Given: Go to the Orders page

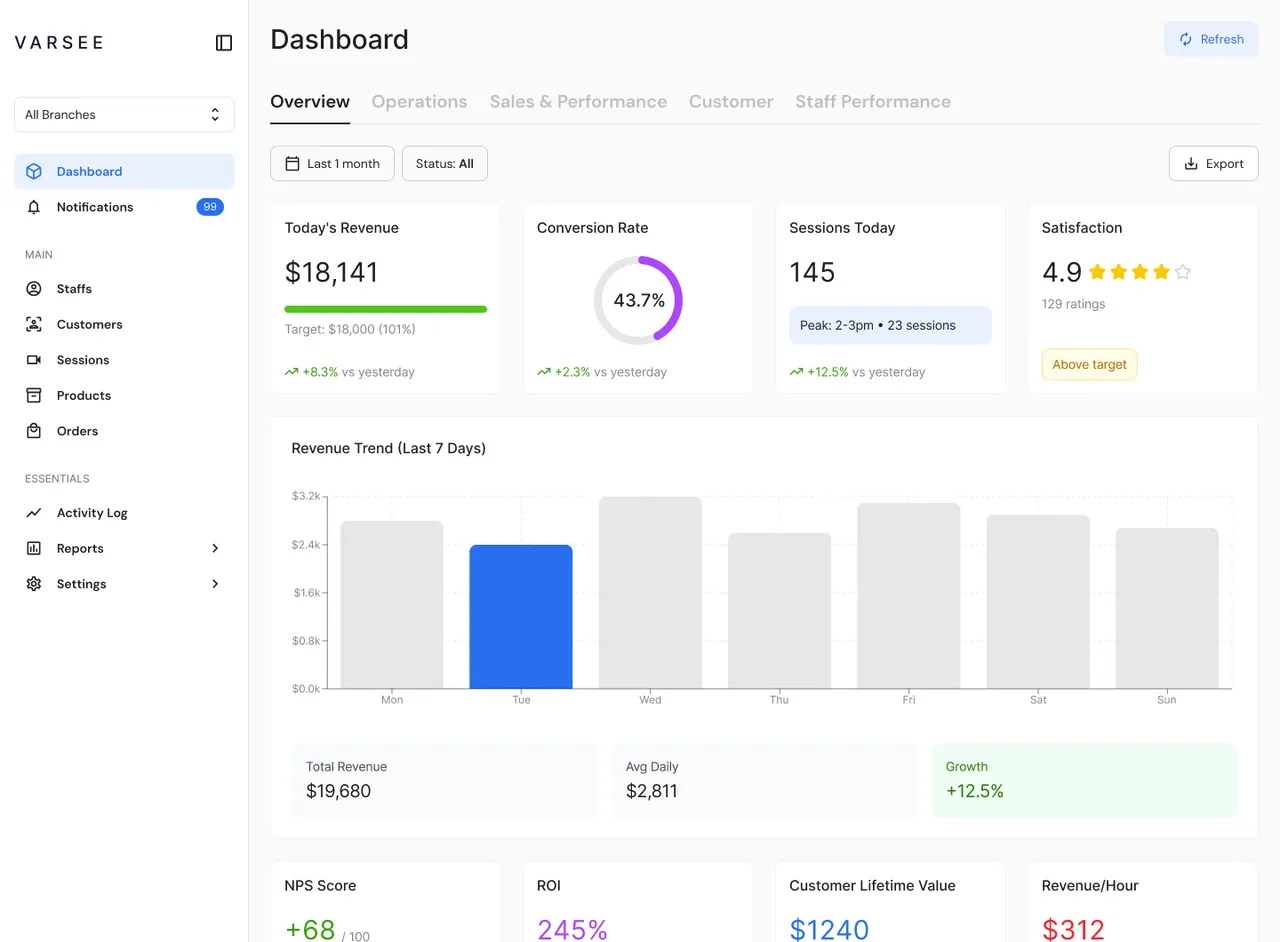Looking at the screenshot, I should click(124, 431).
